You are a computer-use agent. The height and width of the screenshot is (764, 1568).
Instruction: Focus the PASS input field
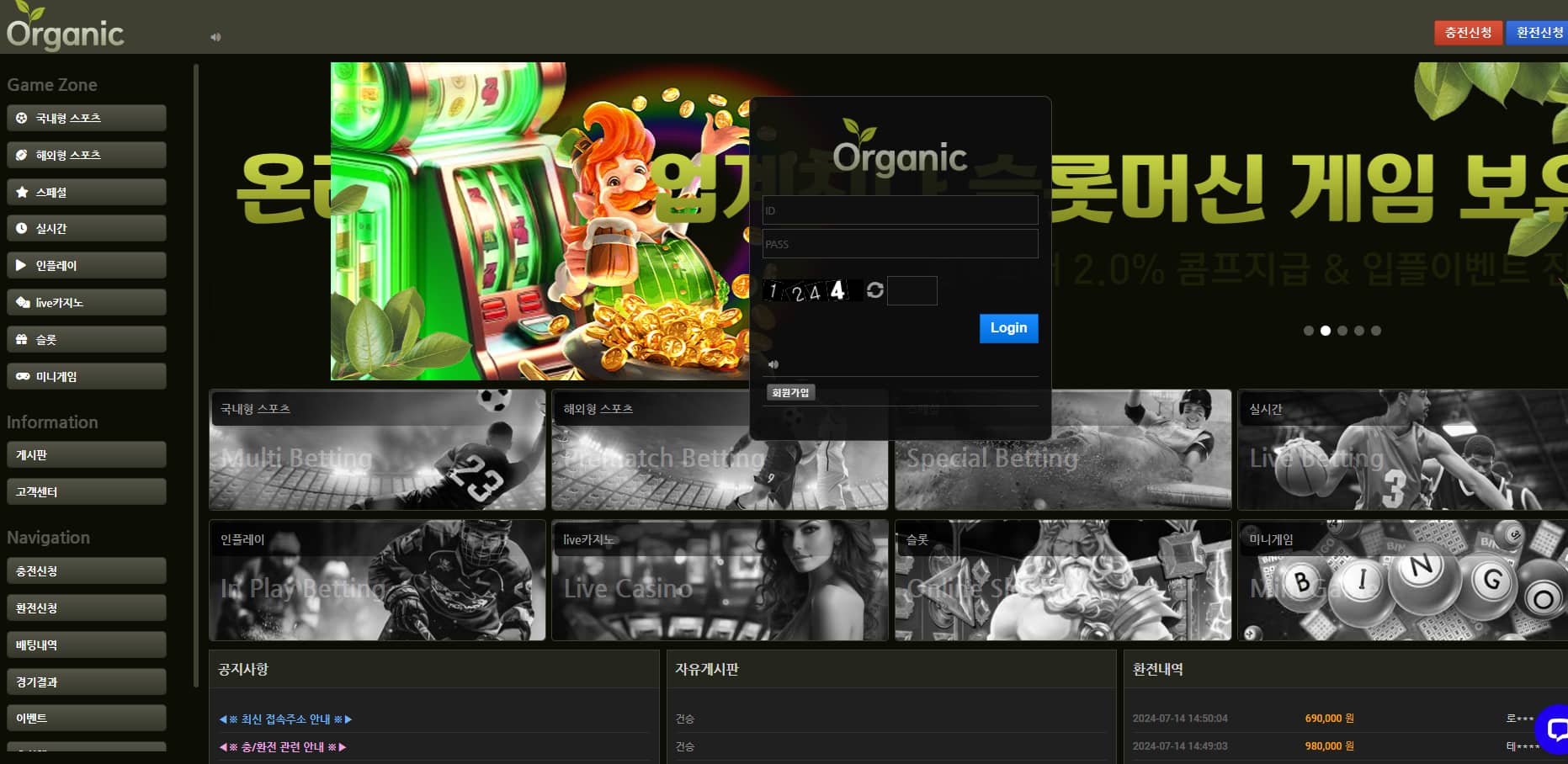point(900,244)
